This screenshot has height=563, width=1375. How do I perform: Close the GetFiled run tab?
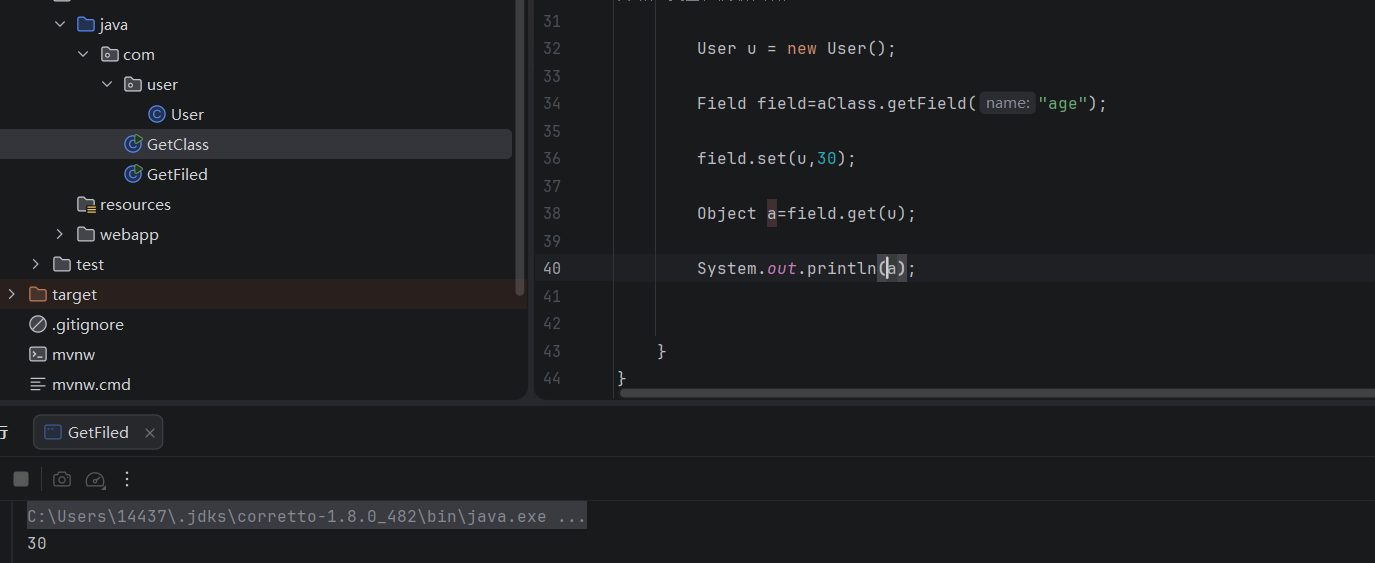pyautogui.click(x=150, y=433)
